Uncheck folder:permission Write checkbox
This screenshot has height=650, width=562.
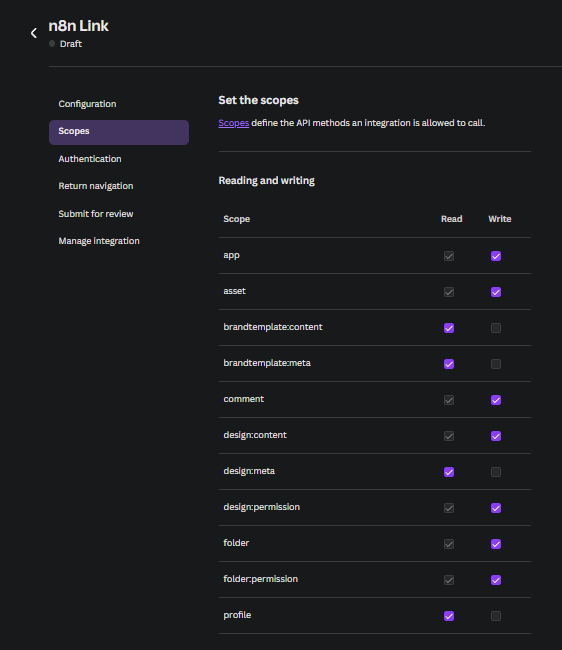tap(496, 580)
